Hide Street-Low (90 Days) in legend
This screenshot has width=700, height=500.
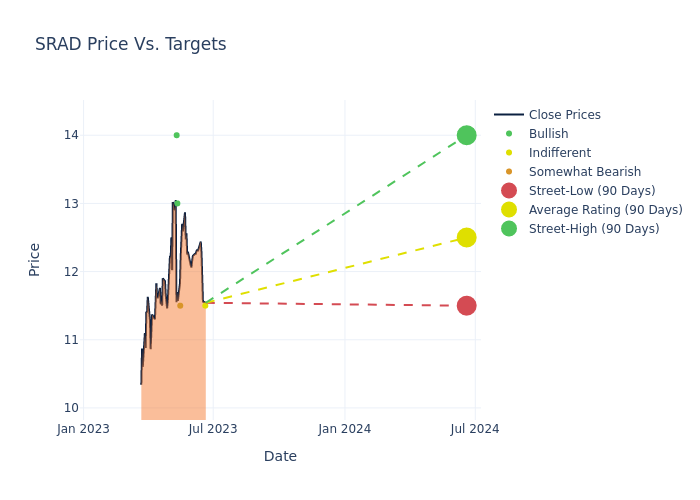pos(591,191)
